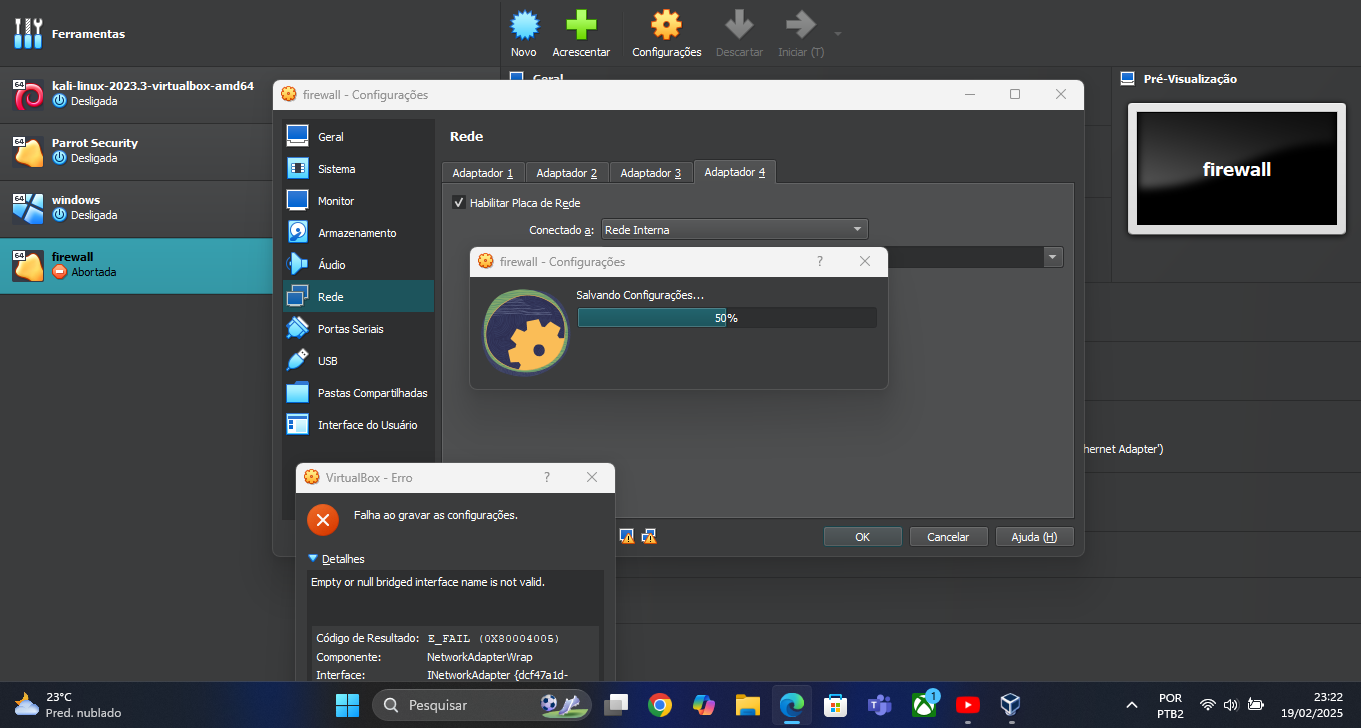1361x728 pixels.
Task: Maximize the firewall Configurações window
Action: click(x=1015, y=94)
